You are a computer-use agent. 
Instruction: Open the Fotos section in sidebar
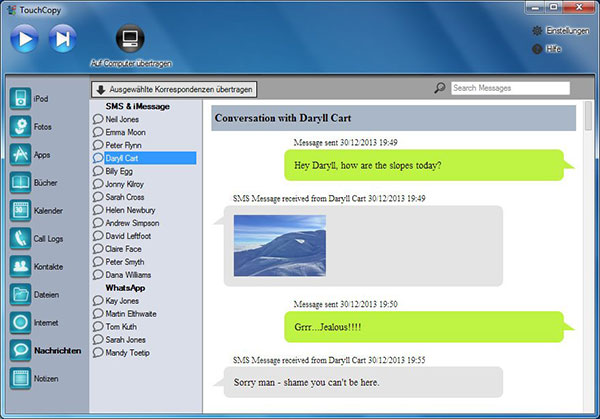pos(21,126)
